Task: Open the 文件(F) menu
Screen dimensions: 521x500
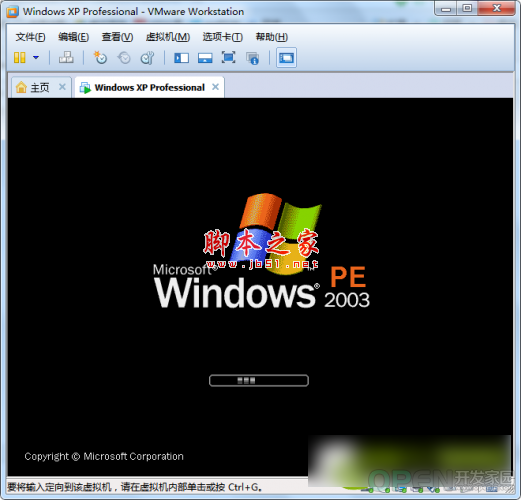Action: 30,37
